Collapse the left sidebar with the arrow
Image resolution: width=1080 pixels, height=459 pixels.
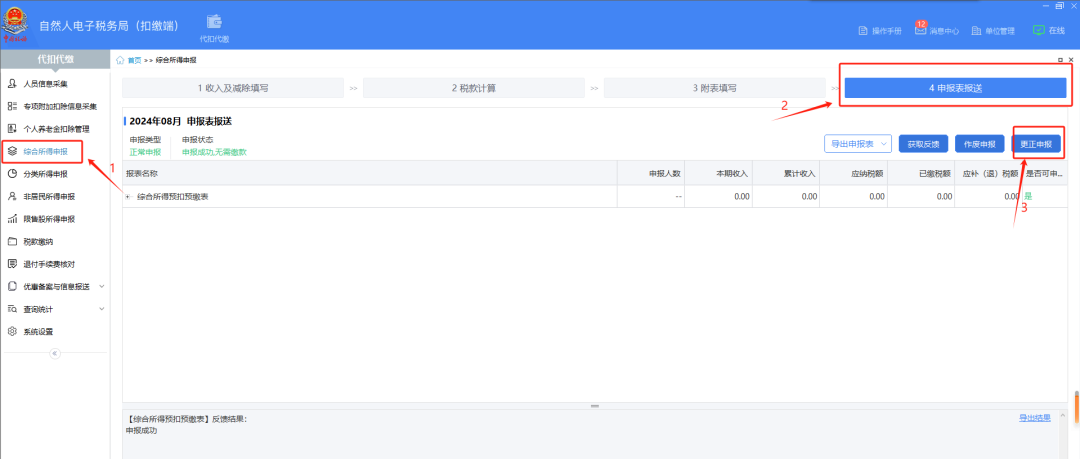click(55, 353)
